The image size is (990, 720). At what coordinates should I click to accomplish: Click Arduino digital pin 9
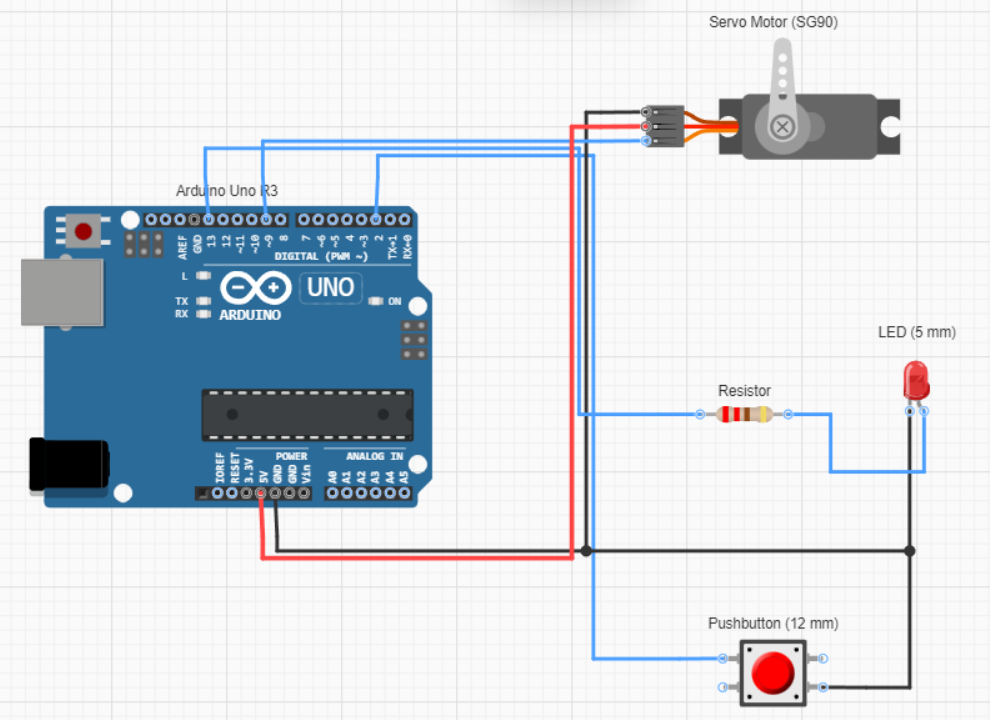coord(266,219)
